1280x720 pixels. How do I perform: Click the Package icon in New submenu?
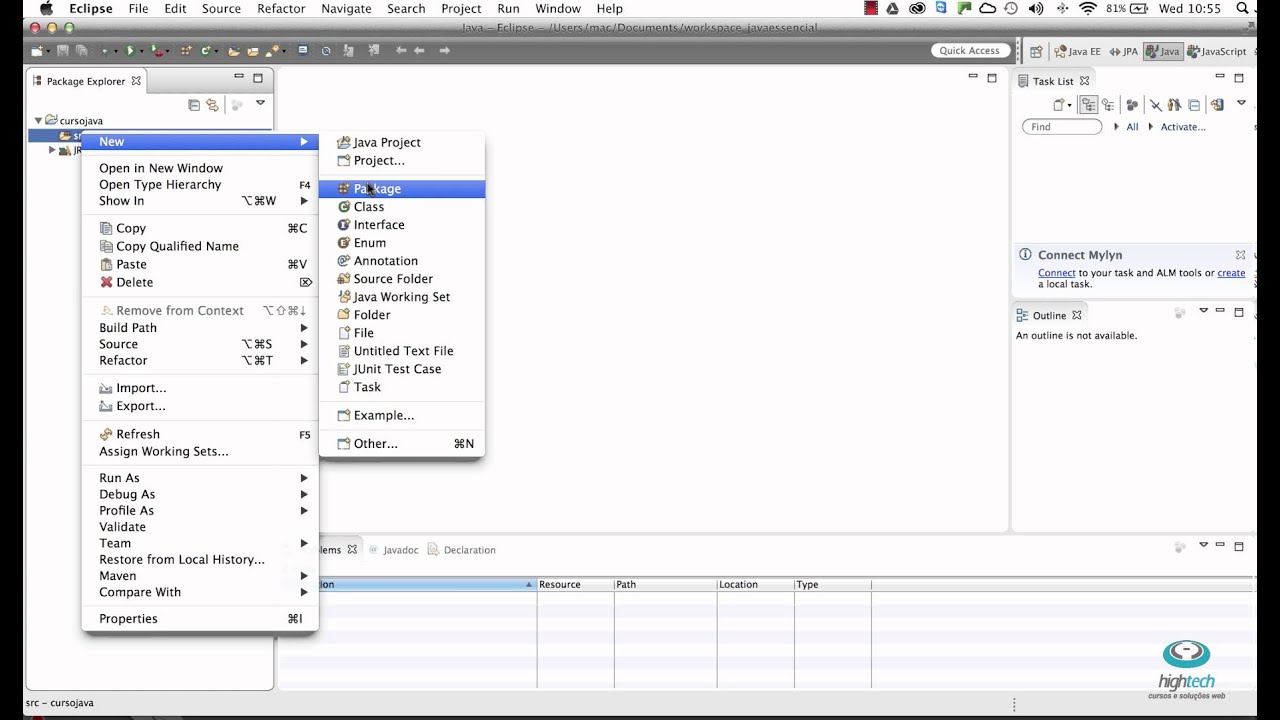coord(344,188)
